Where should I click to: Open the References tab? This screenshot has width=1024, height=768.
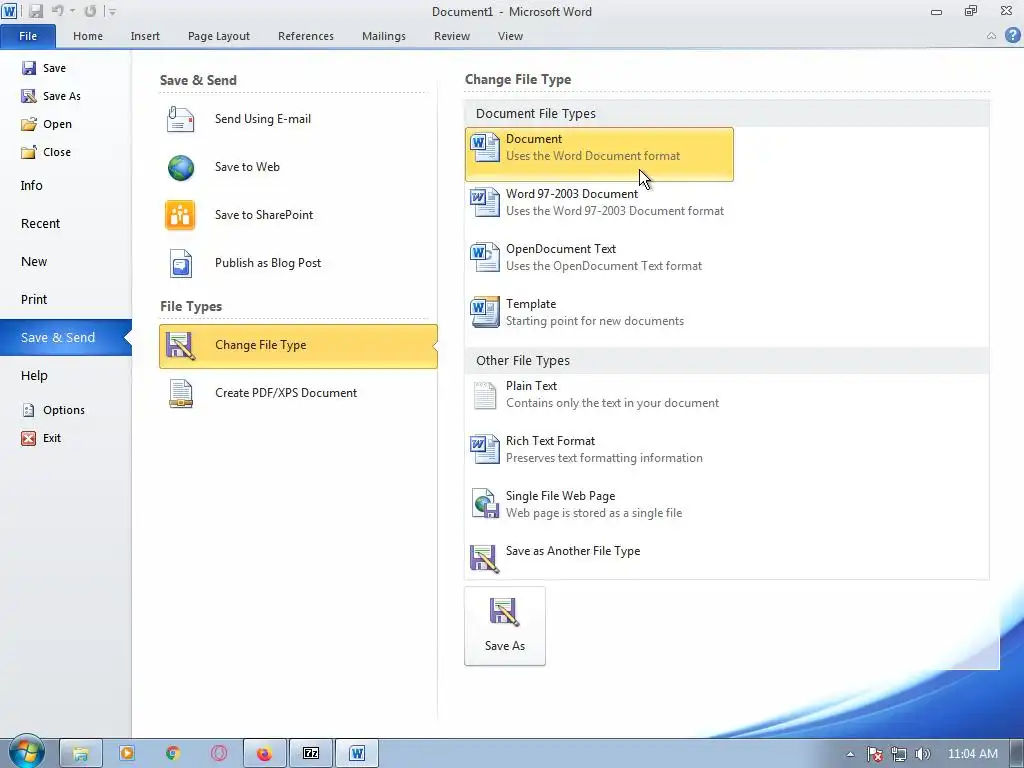point(306,36)
